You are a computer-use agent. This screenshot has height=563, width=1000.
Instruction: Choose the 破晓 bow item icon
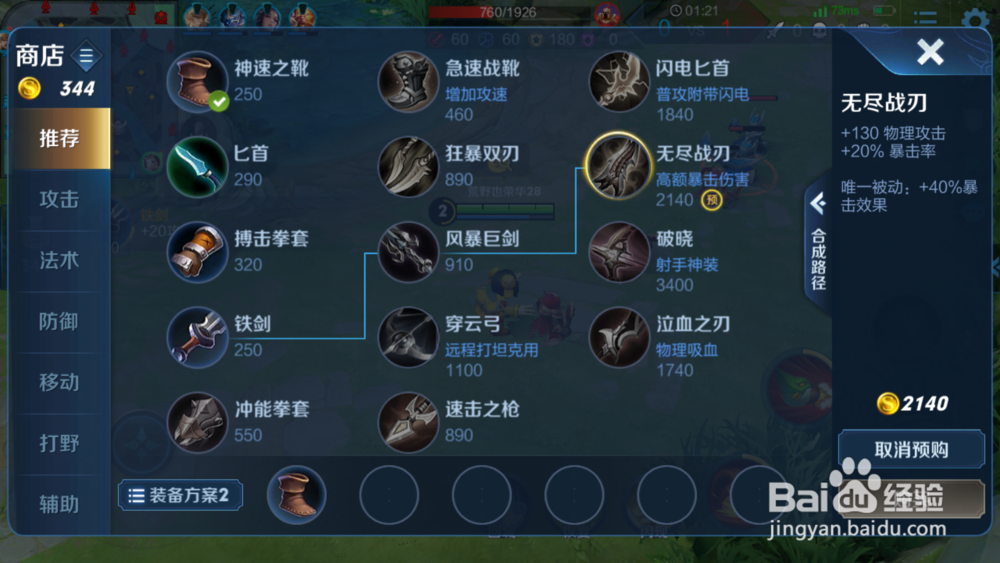pos(619,252)
